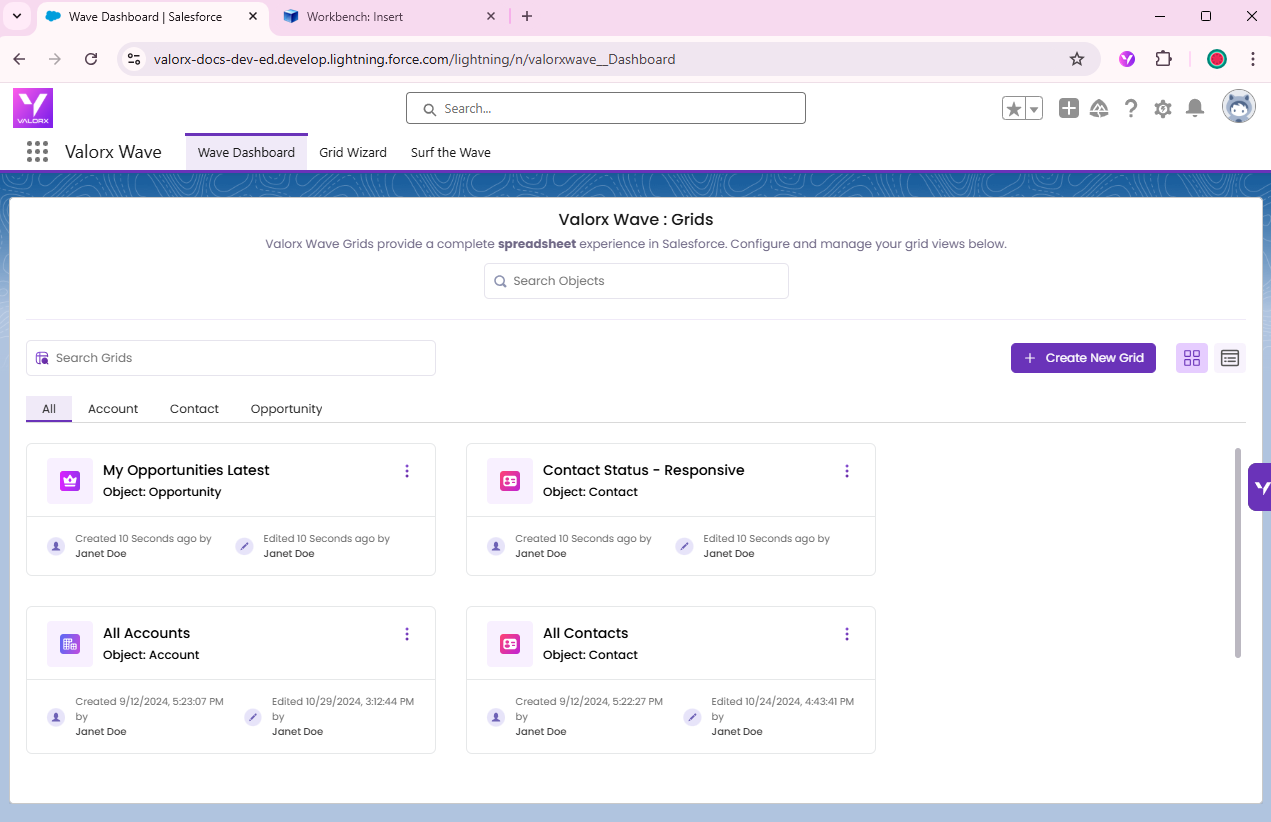This screenshot has height=822, width=1271.
Task: Select the Account filter tab
Action: (113, 409)
